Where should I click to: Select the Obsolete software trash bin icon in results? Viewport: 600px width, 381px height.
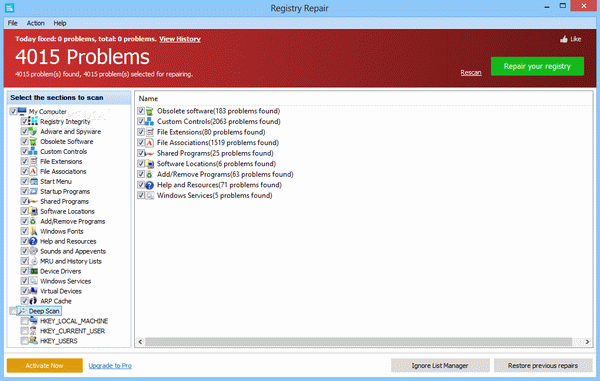pos(150,111)
